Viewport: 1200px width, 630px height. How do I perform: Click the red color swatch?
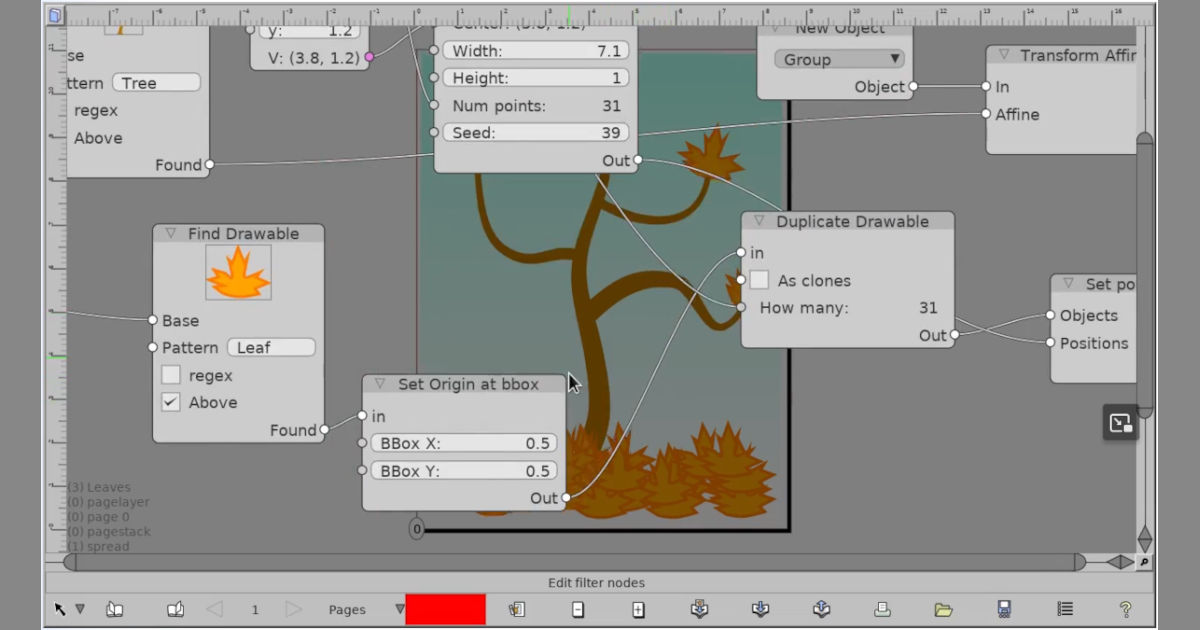pyautogui.click(x=445, y=609)
